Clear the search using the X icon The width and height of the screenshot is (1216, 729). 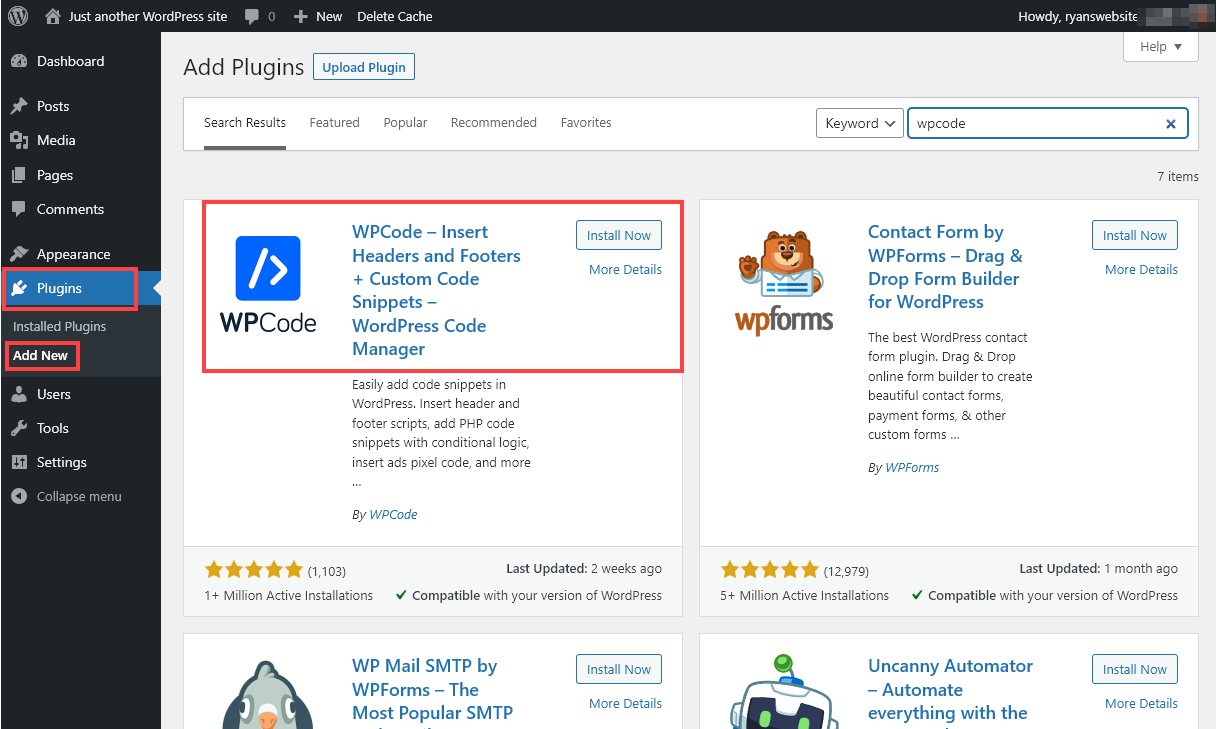click(1170, 123)
